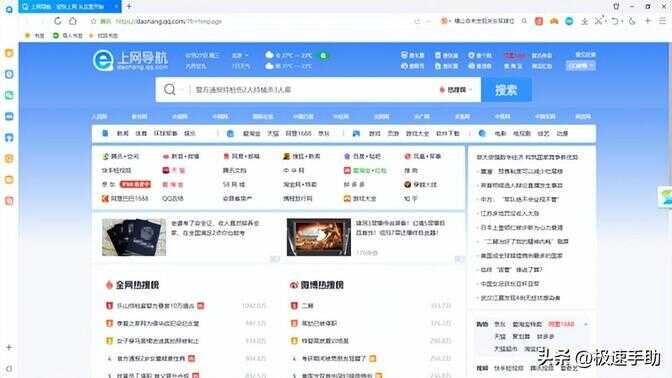Click the blue 搜索 button
Image resolution: width=672 pixels, height=378 pixels.
point(506,90)
